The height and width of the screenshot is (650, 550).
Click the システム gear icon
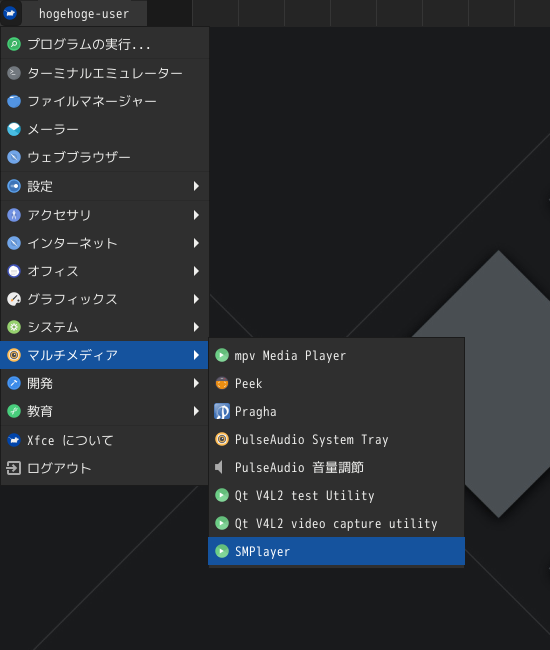pos(14,327)
